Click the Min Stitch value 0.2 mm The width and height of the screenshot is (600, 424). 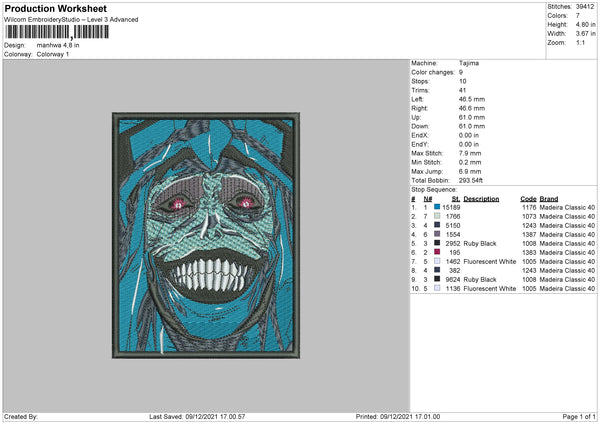tap(470, 162)
